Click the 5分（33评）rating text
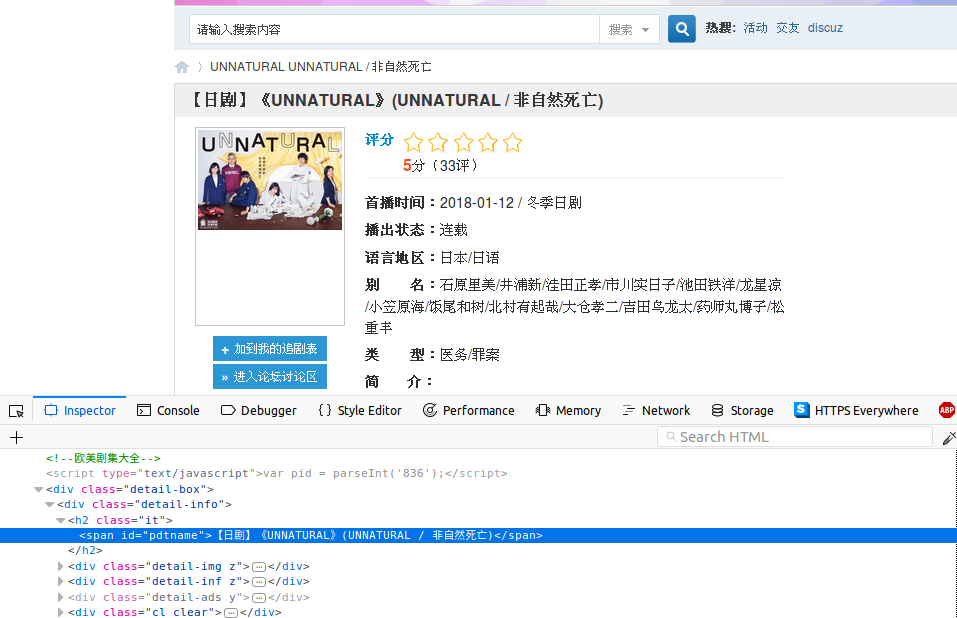957x618 pixels. pyautogui.click(x=439, y=165)
